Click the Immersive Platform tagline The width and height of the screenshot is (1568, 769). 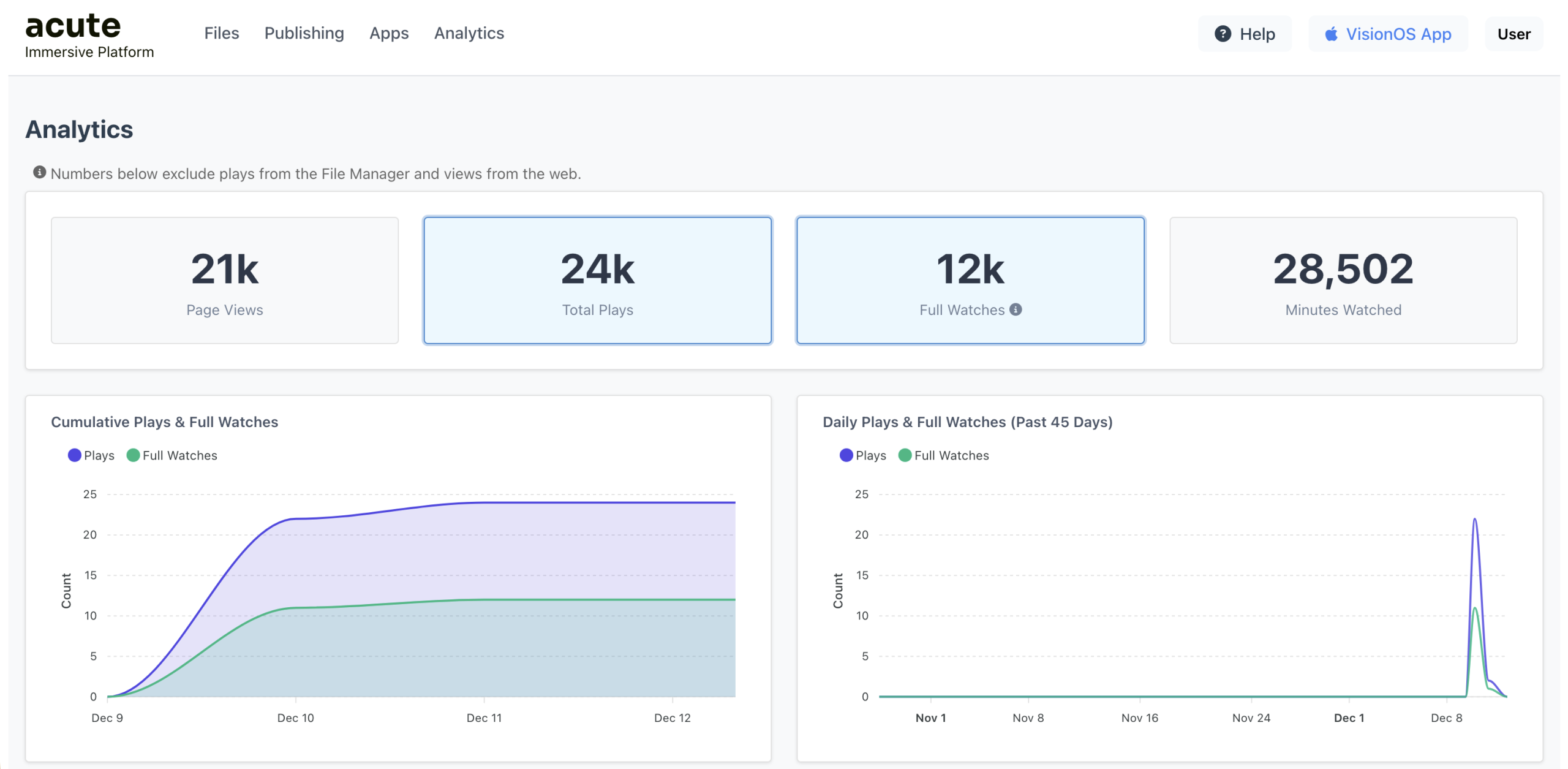(89, 52)
